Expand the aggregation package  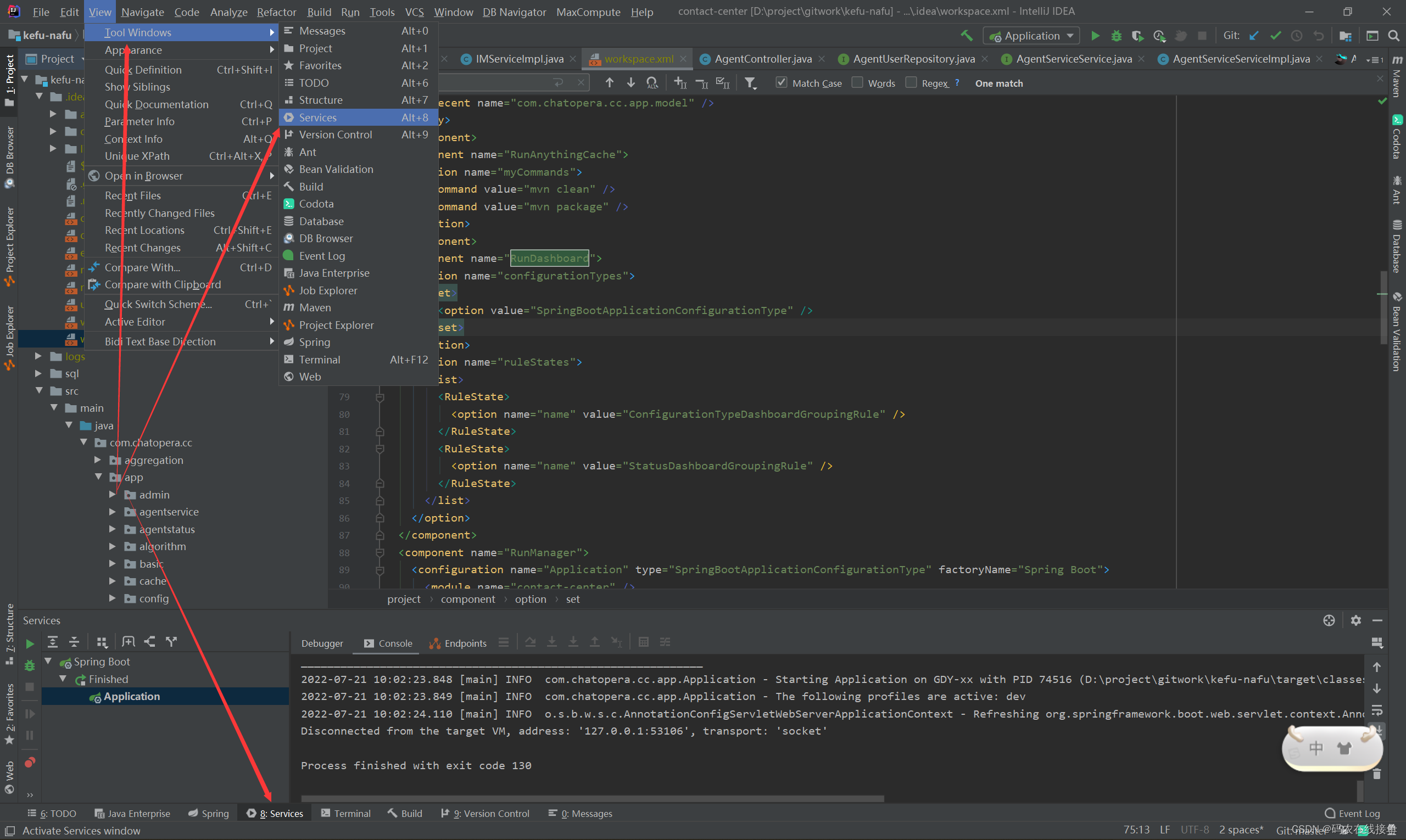(x=97, y=460)
